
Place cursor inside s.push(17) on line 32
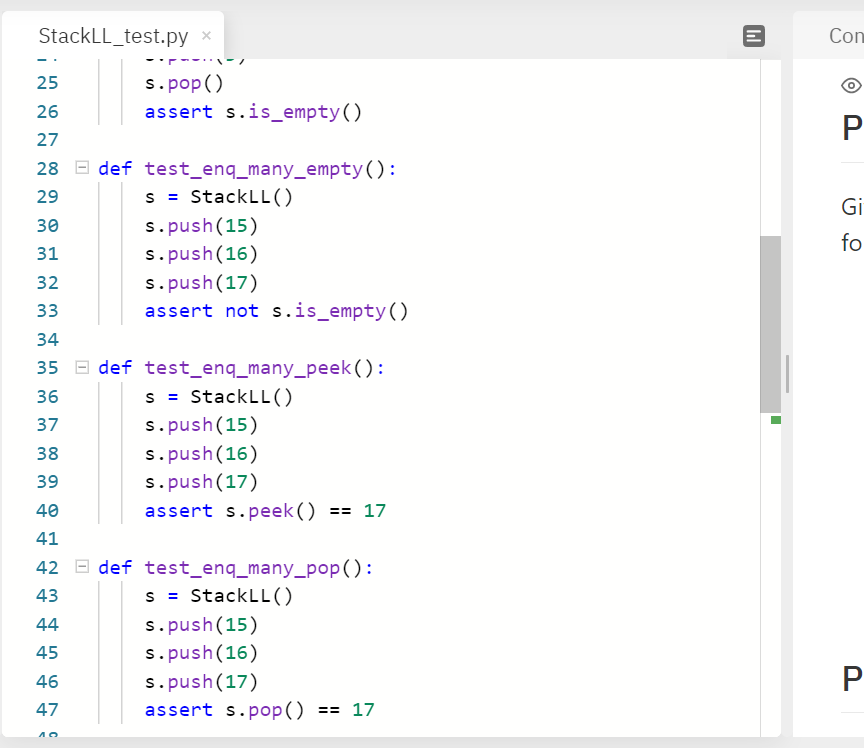200,282
